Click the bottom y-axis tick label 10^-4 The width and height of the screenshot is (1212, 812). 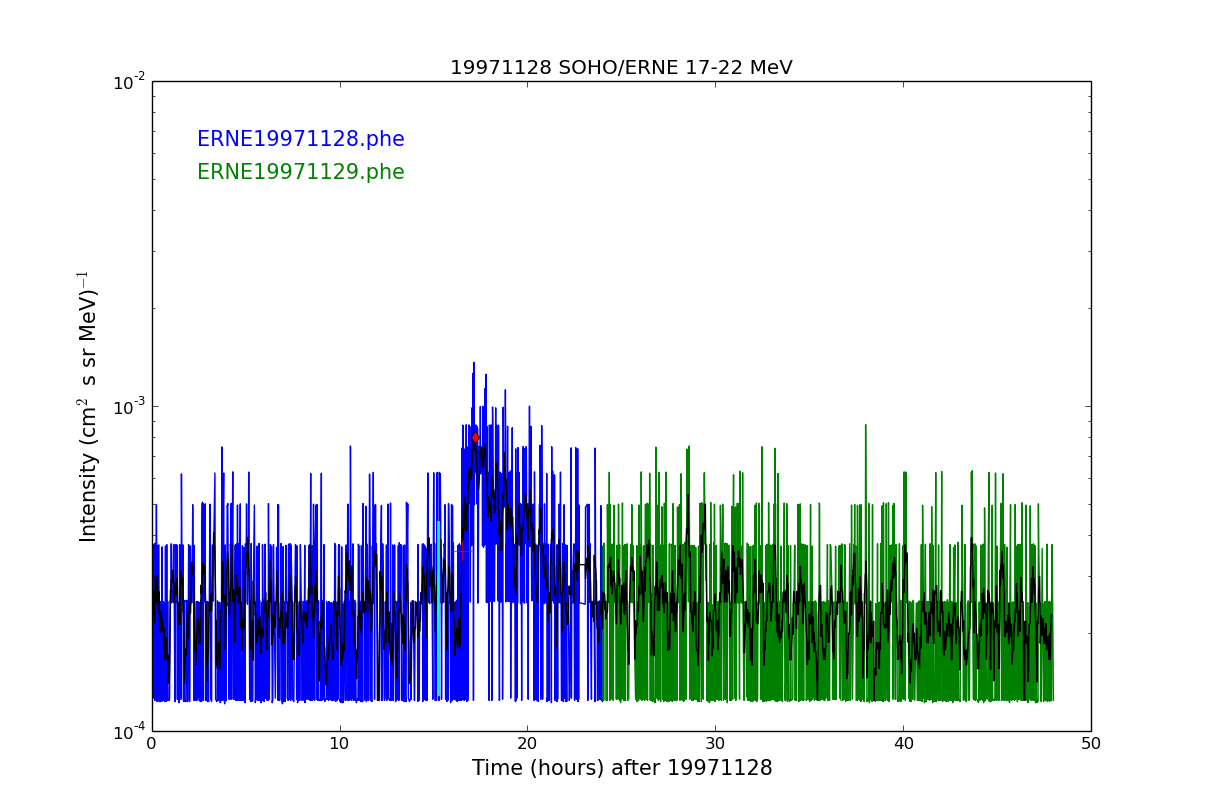[x=127, y=732]
